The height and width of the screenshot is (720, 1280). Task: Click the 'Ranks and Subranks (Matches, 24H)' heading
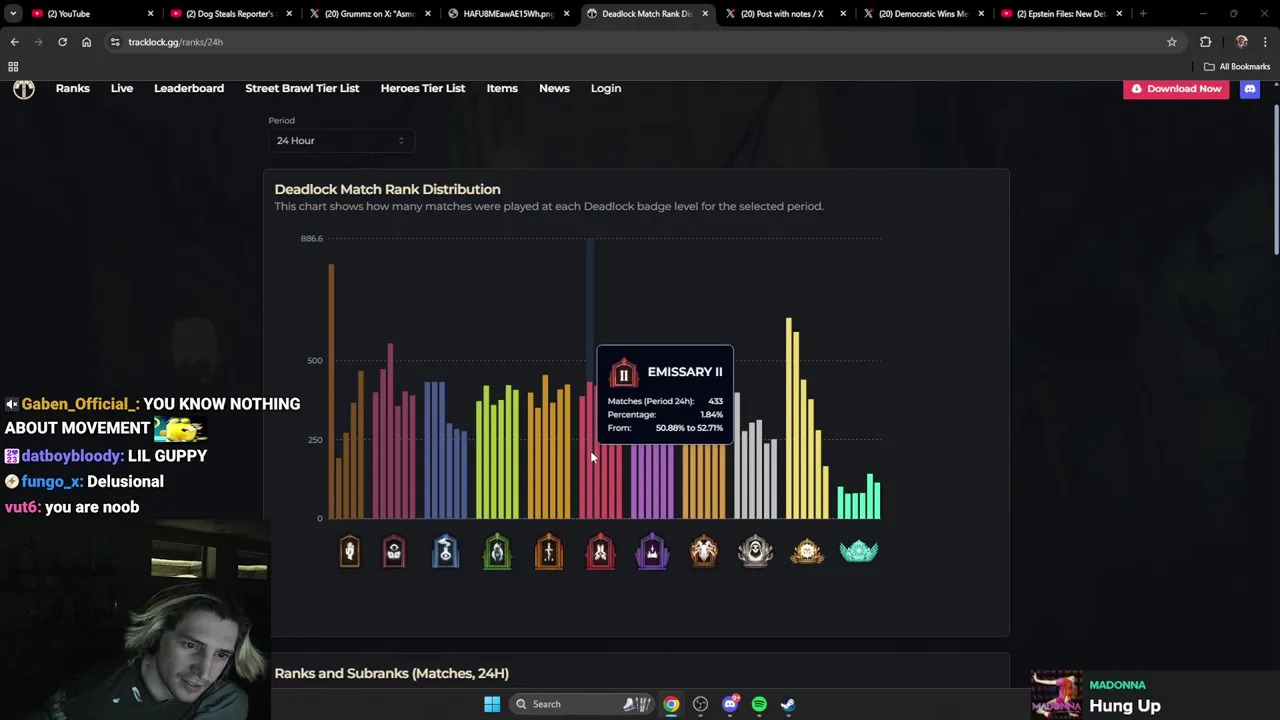[x=391, y=674]
